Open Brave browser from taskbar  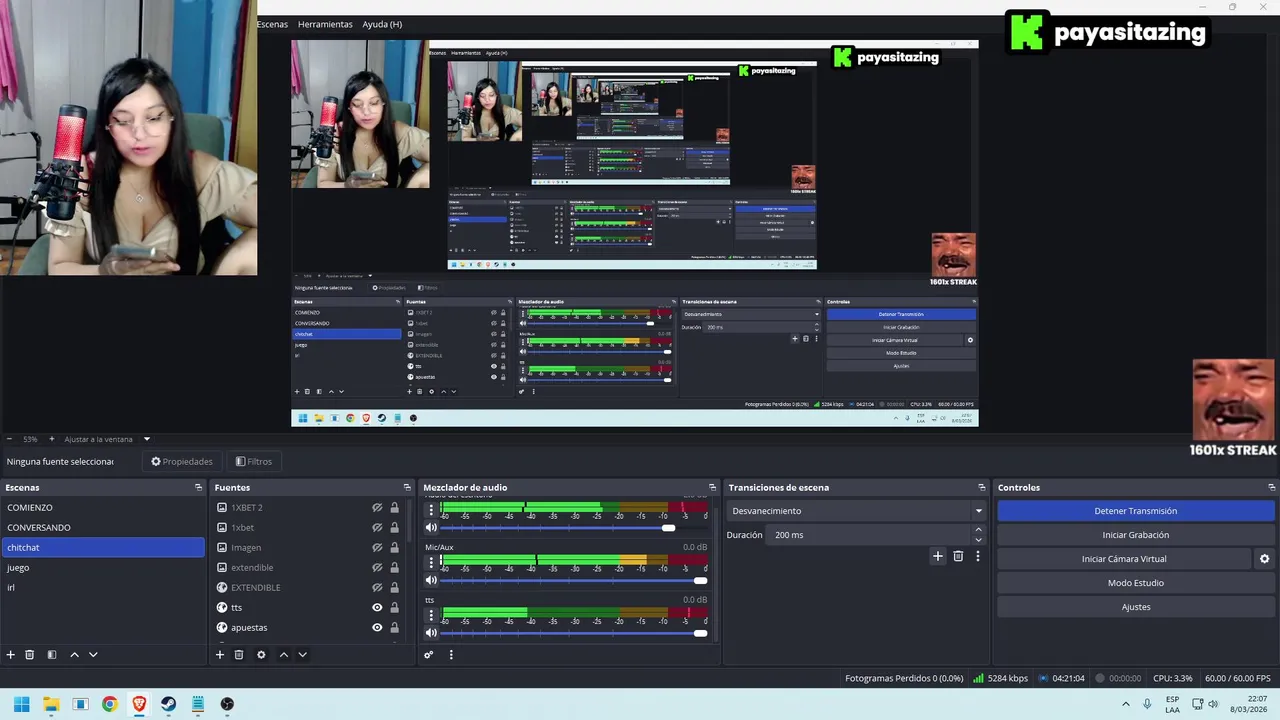pos(139,704)
